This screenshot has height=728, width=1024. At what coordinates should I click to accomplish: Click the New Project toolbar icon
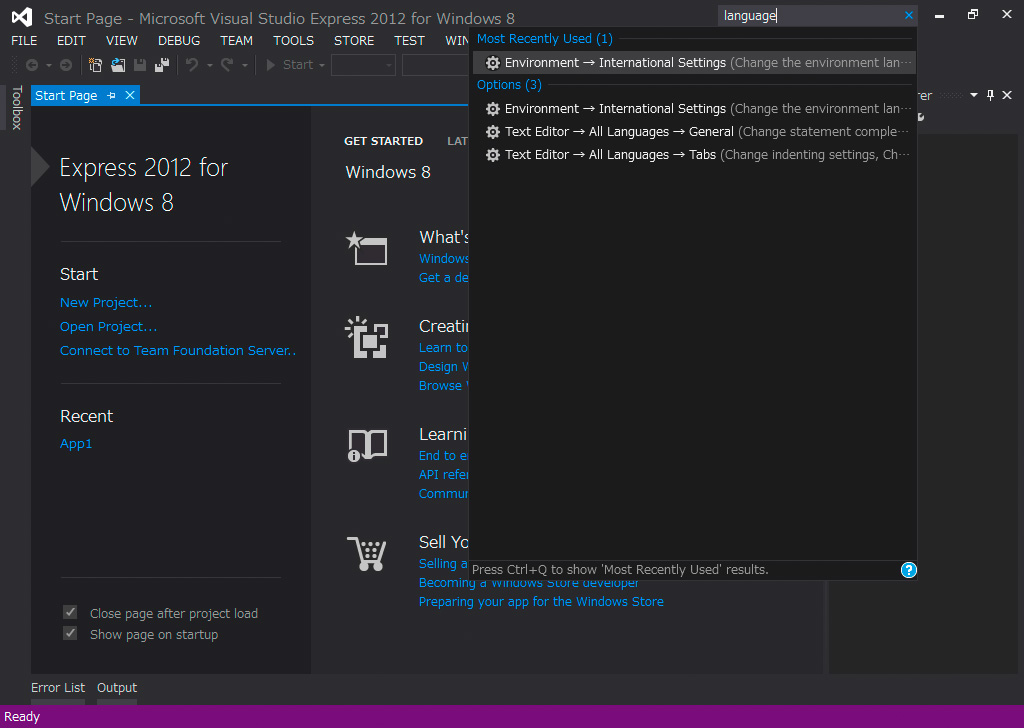pyautogui.click(x=95, y=65)
